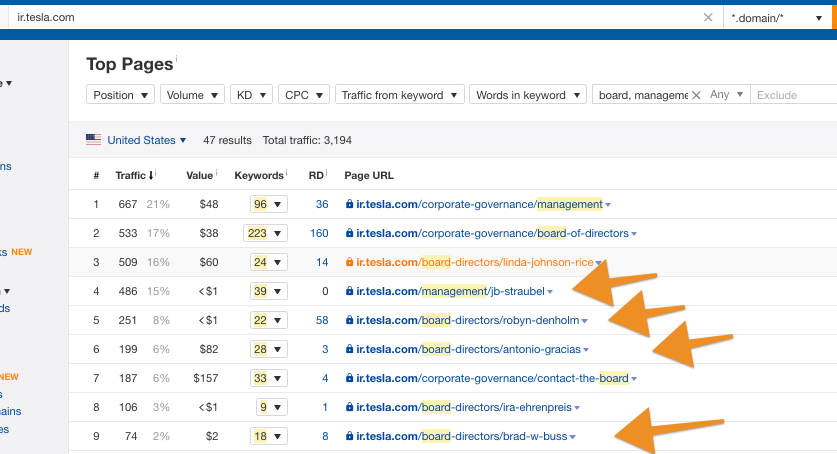837x454 pixels.
Task: Click lock icon beside contact-the-board URL
Action: coord(349,378)
